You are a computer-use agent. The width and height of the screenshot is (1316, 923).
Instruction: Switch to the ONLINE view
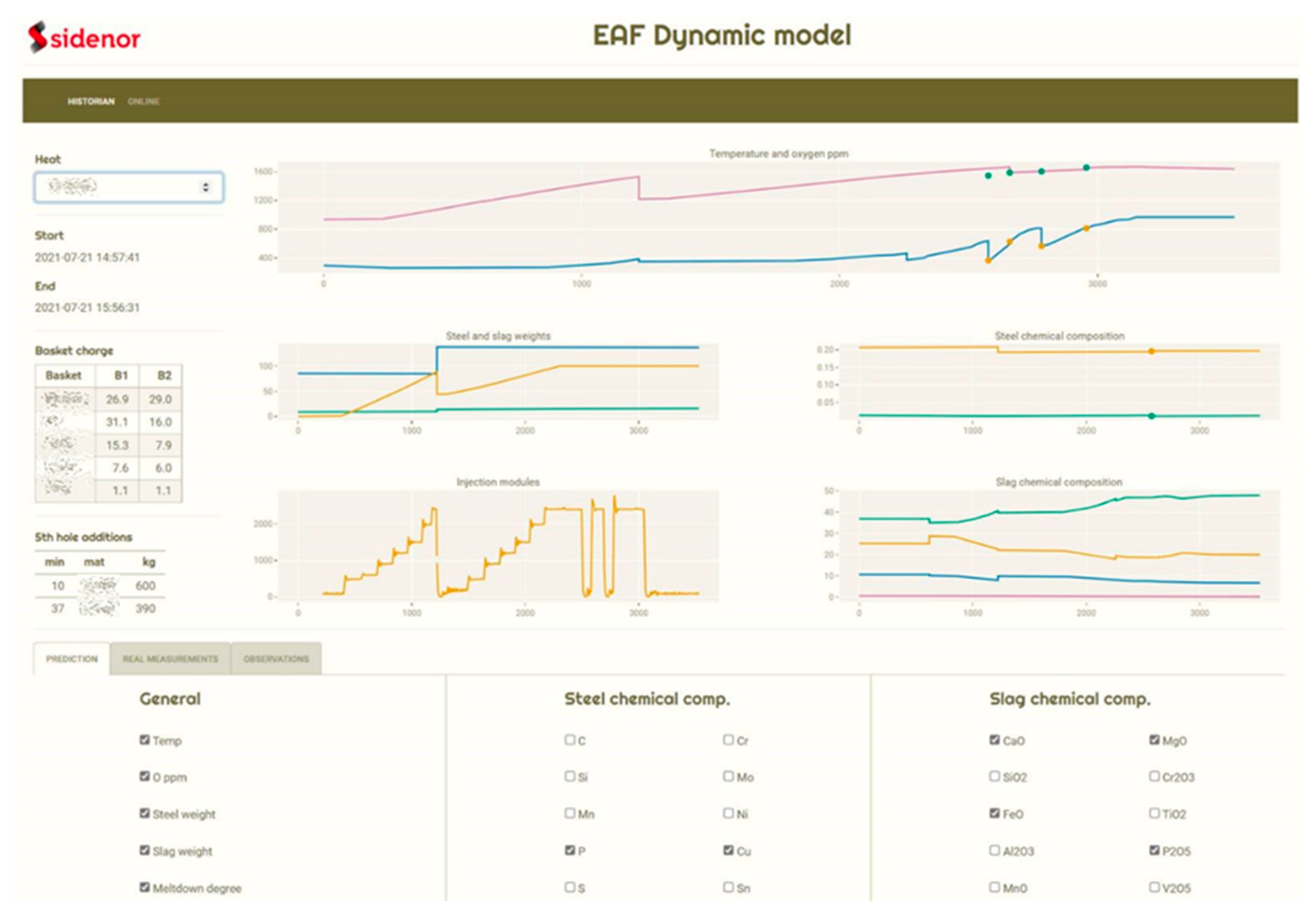click(x=143, y=102)
